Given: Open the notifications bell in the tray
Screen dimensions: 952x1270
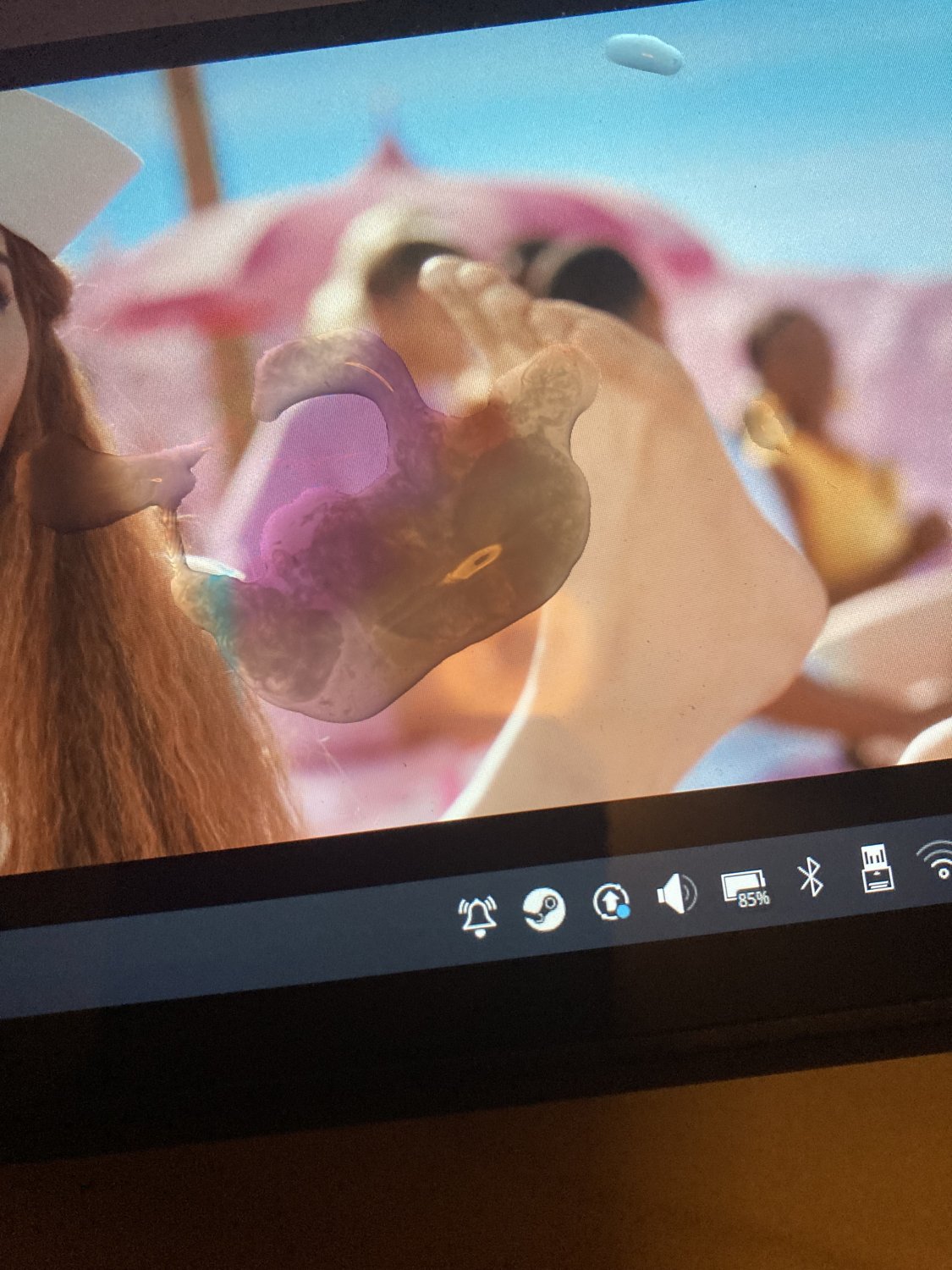Looking at the screenshot, I should click(480, 917).
